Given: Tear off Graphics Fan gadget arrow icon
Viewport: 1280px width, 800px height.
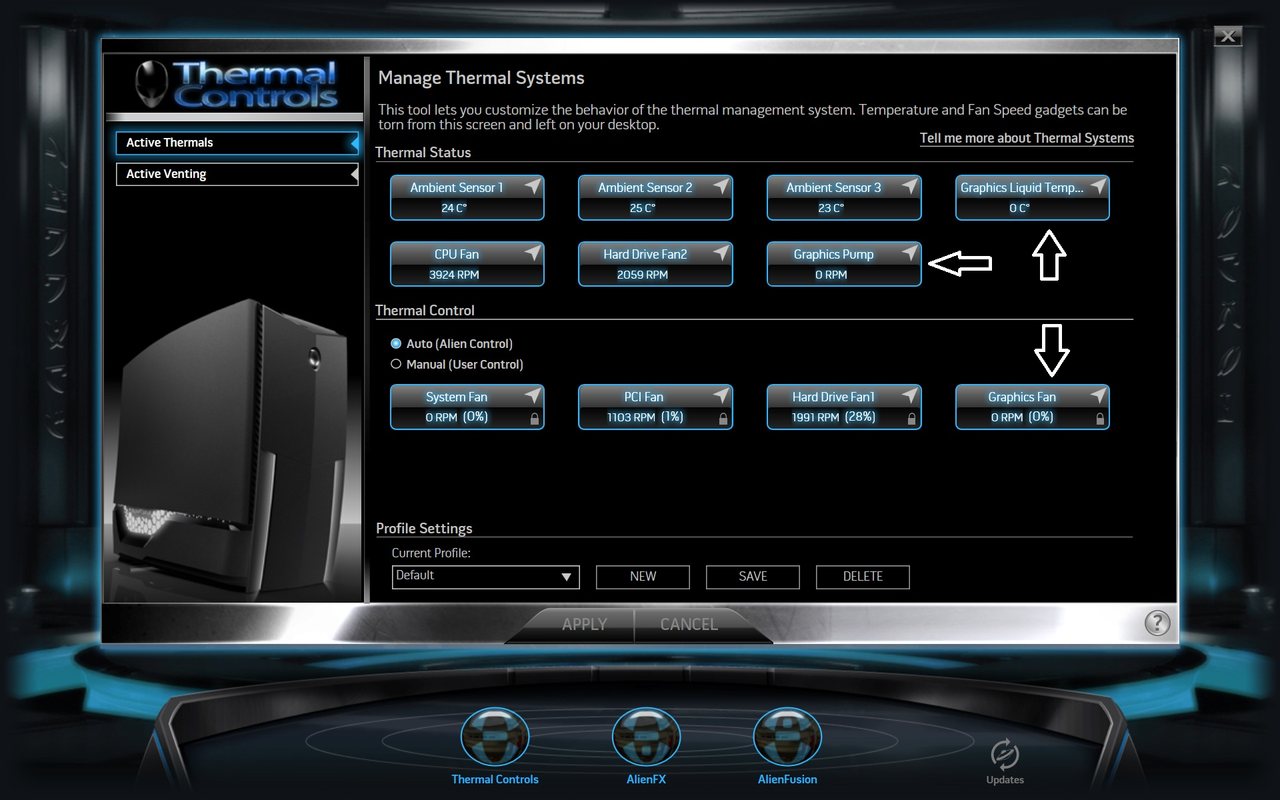Looking at the screenshot, I should coord(1098,396).
